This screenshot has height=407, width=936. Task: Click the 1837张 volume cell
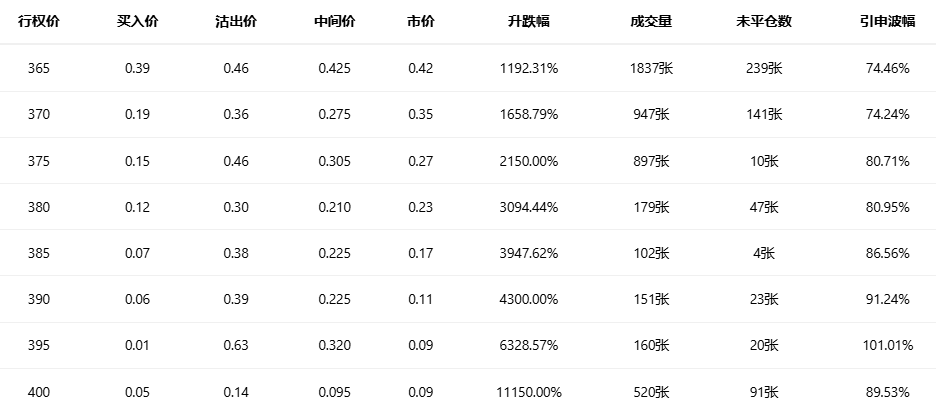(651, 68)
